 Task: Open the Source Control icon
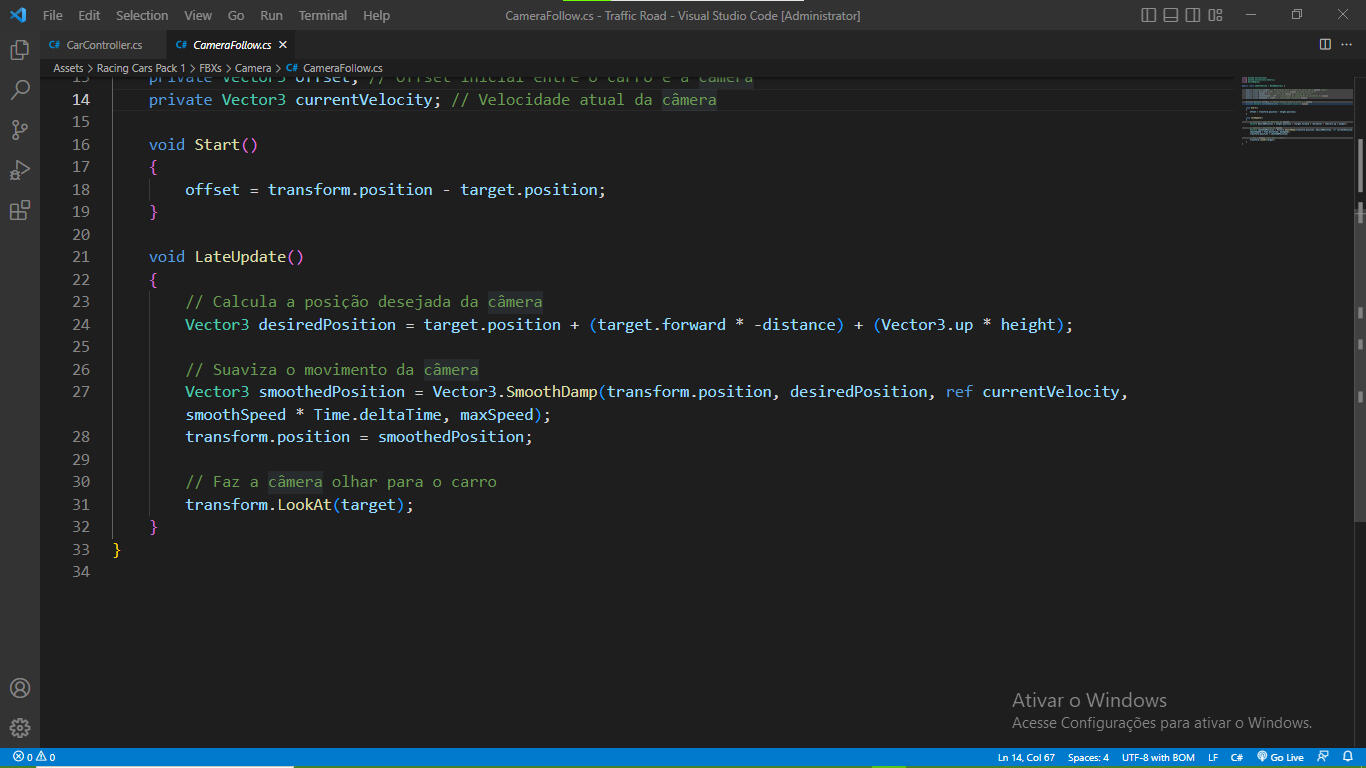pyautogui.click(x=19, y=129)
